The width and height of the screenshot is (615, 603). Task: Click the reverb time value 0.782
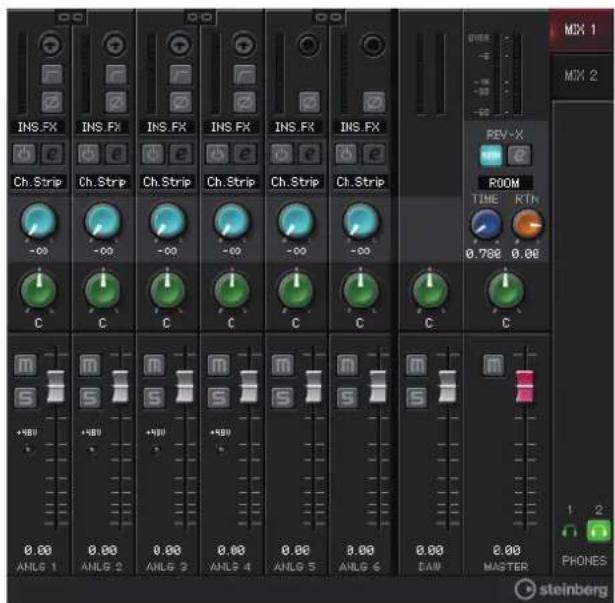click(483, 254)
